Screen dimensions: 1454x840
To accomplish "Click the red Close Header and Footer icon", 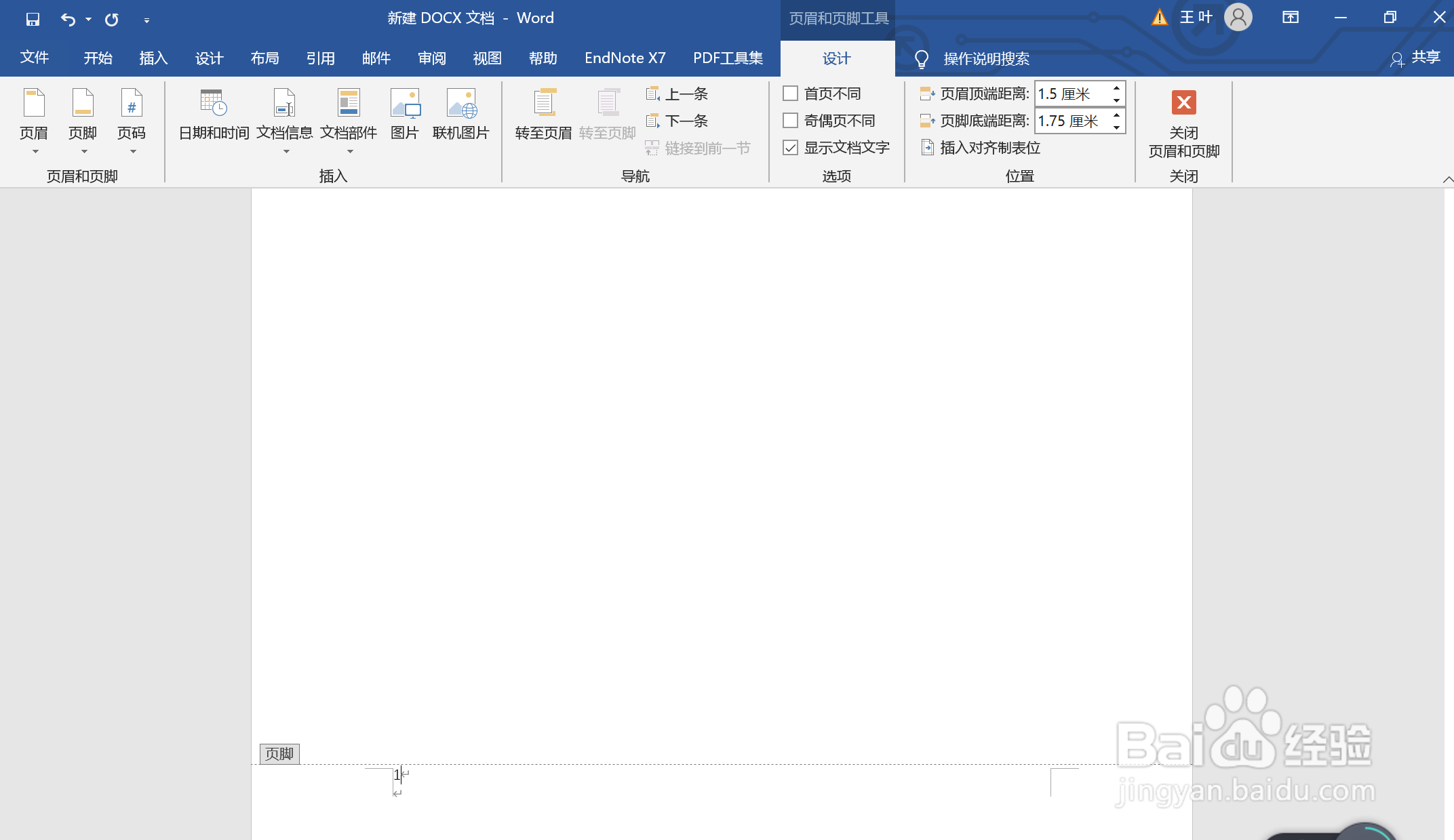I will [1183, 103].
